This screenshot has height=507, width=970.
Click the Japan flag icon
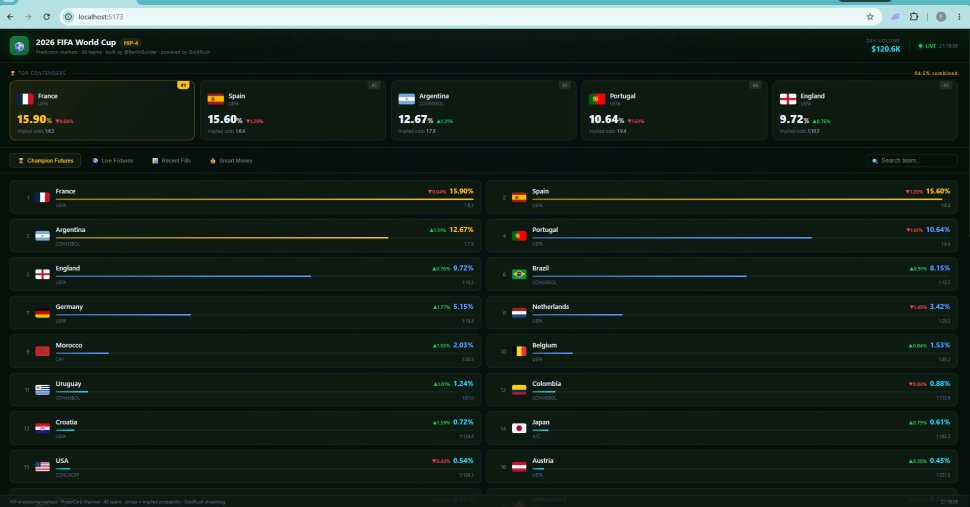[x=519, y=428]
